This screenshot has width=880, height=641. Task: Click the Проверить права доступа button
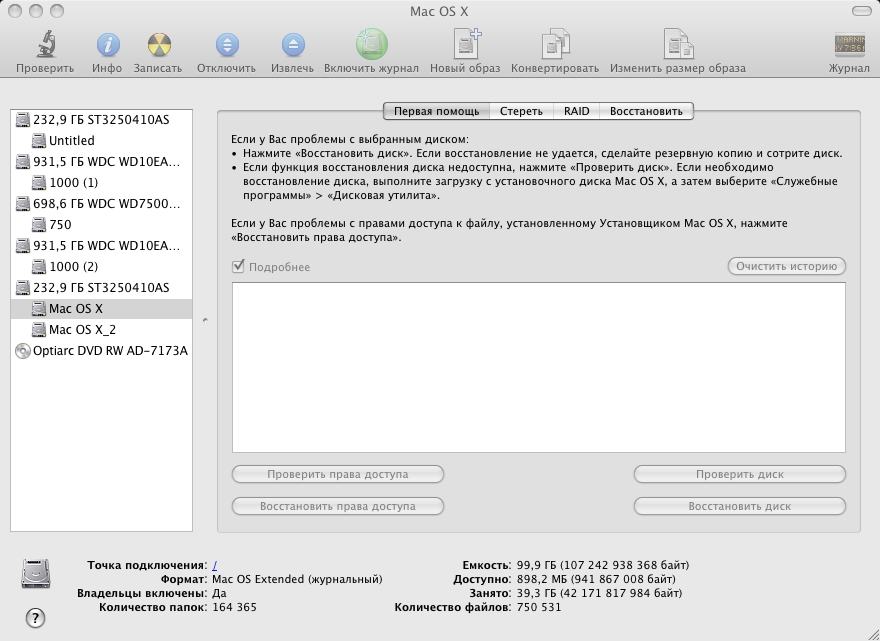click(338, 474)
